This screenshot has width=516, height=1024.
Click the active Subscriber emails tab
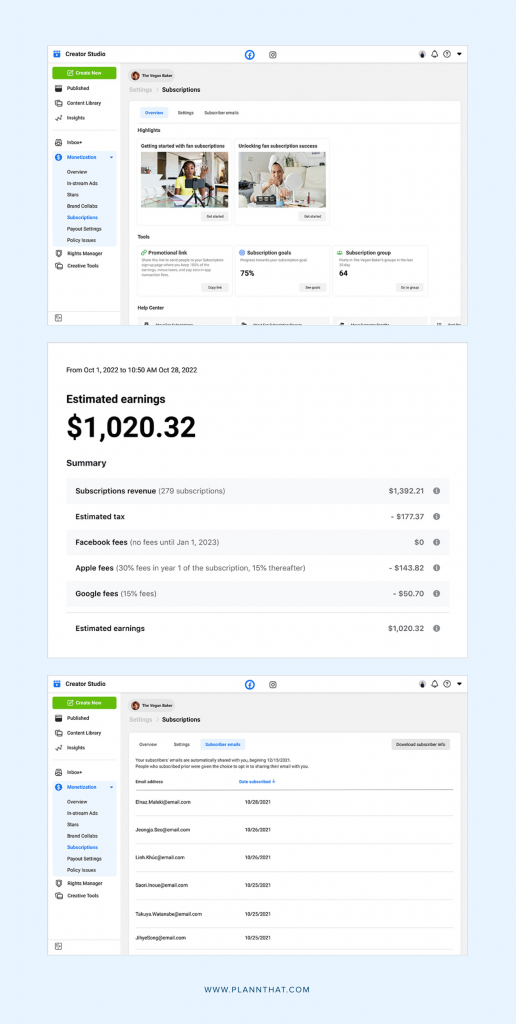[x=222, y=744]
